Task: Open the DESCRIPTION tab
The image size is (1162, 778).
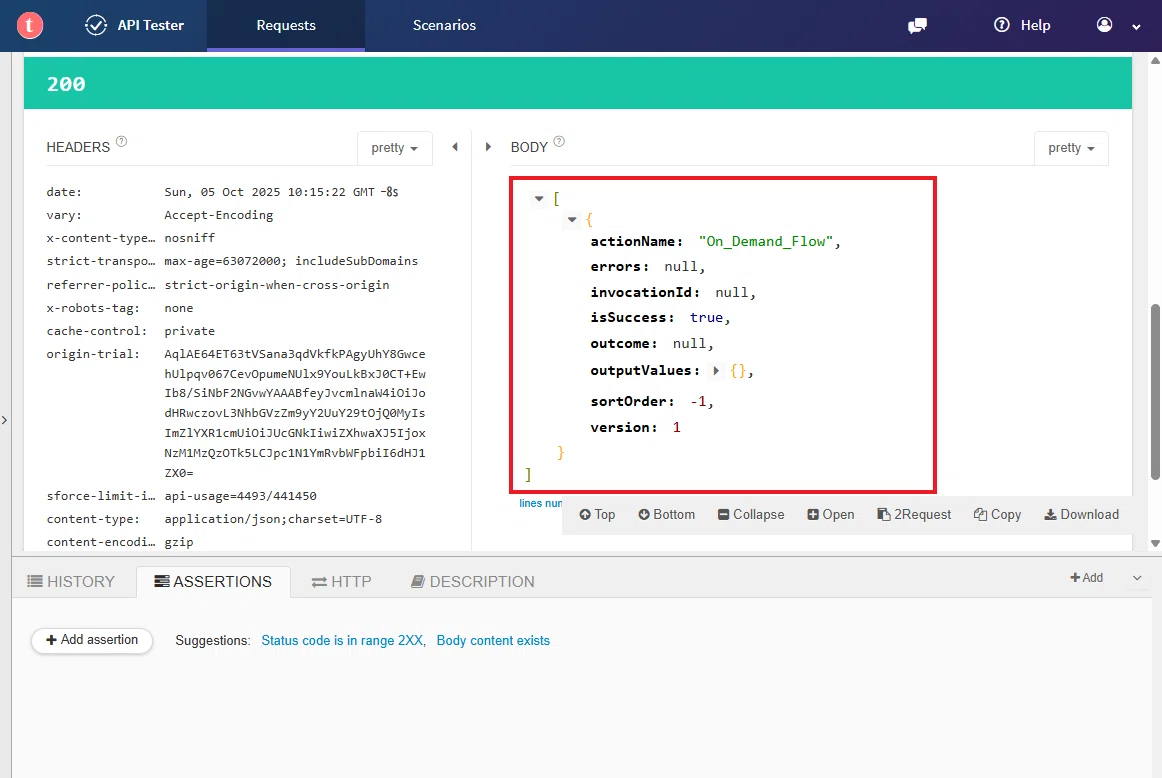Action: point(473,582)
